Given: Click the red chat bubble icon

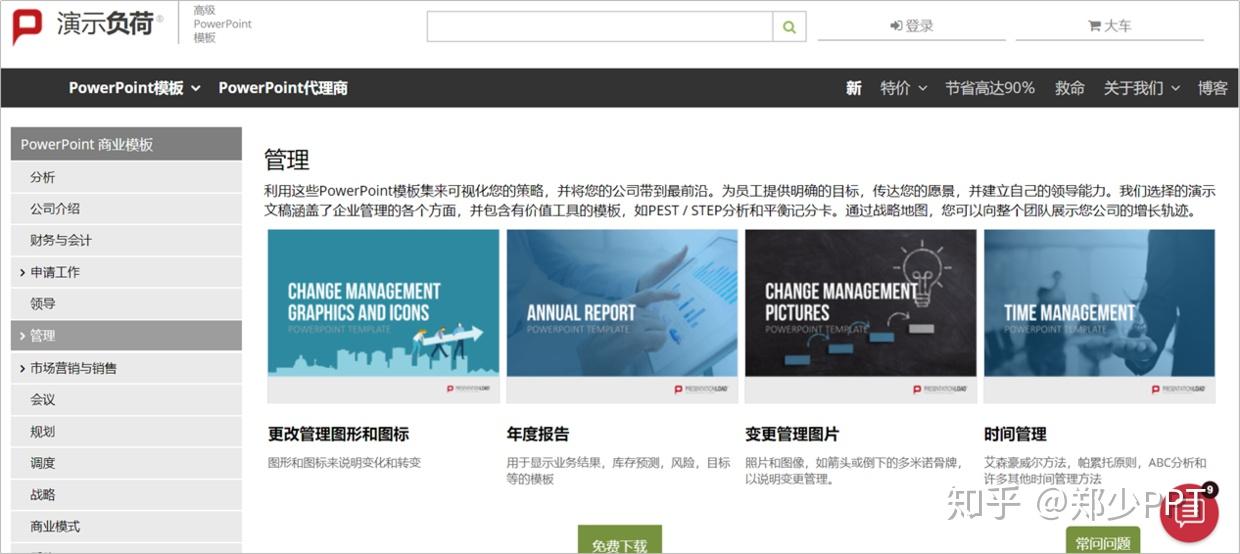Looking at the screenshot, I should 1189,512.
